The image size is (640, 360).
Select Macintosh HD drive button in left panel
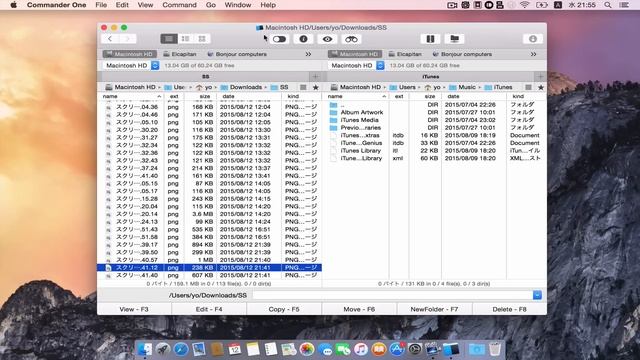pyautogui.click(x=129, y=54)
